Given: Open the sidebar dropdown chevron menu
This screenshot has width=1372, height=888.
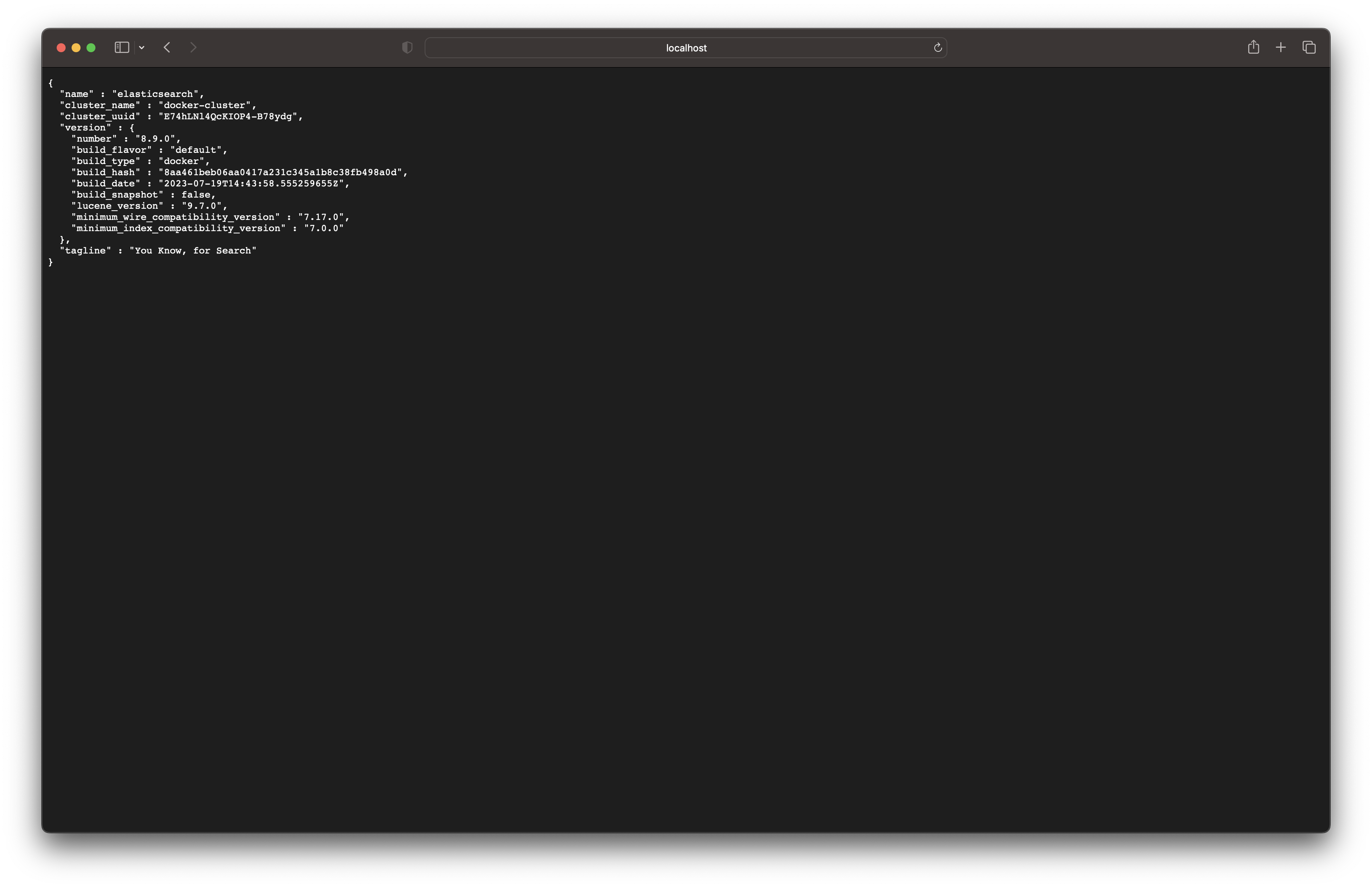Looking at the screenshot, I should [x=141, y=48].
